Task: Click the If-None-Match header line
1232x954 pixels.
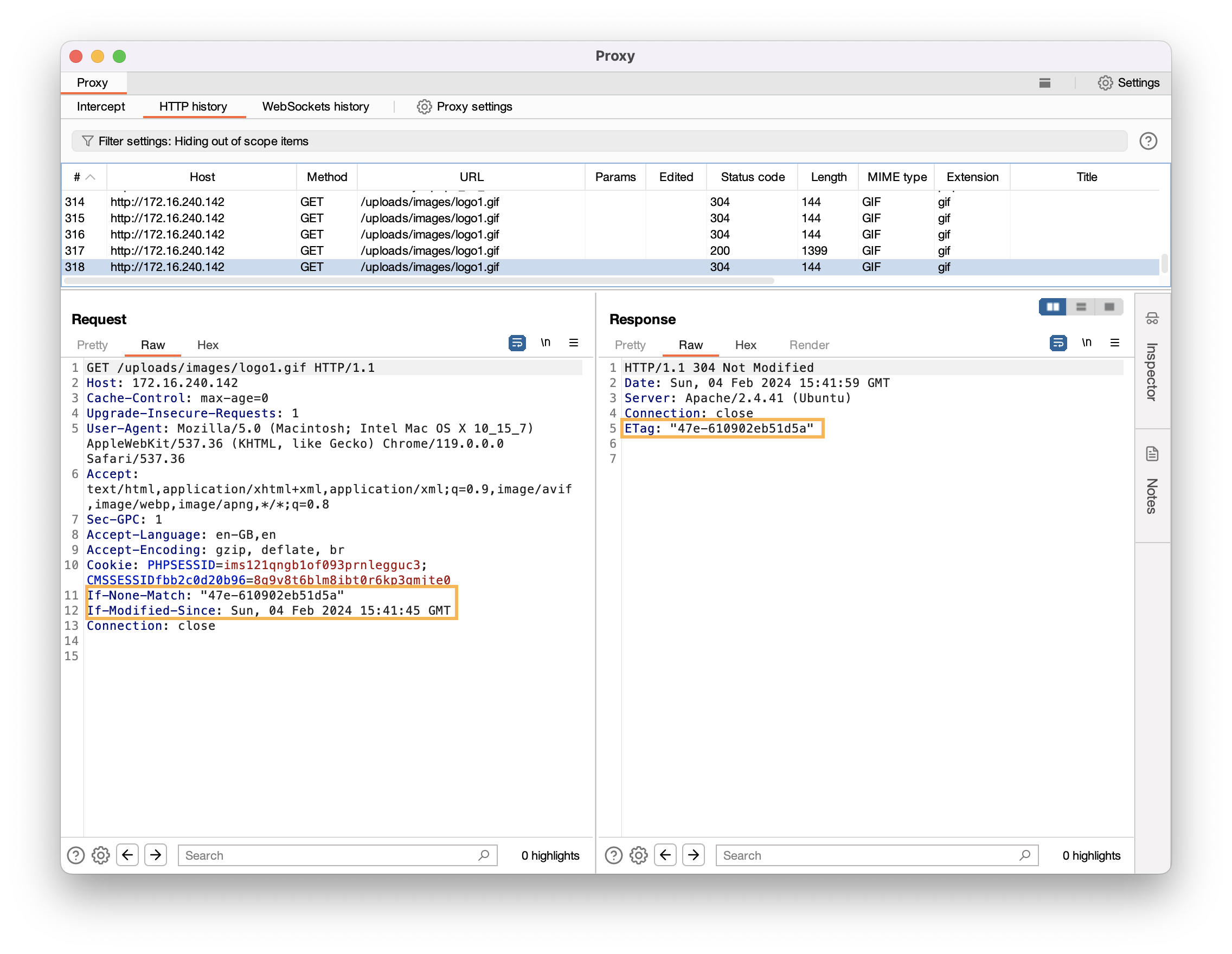Action: coord(215,595)
